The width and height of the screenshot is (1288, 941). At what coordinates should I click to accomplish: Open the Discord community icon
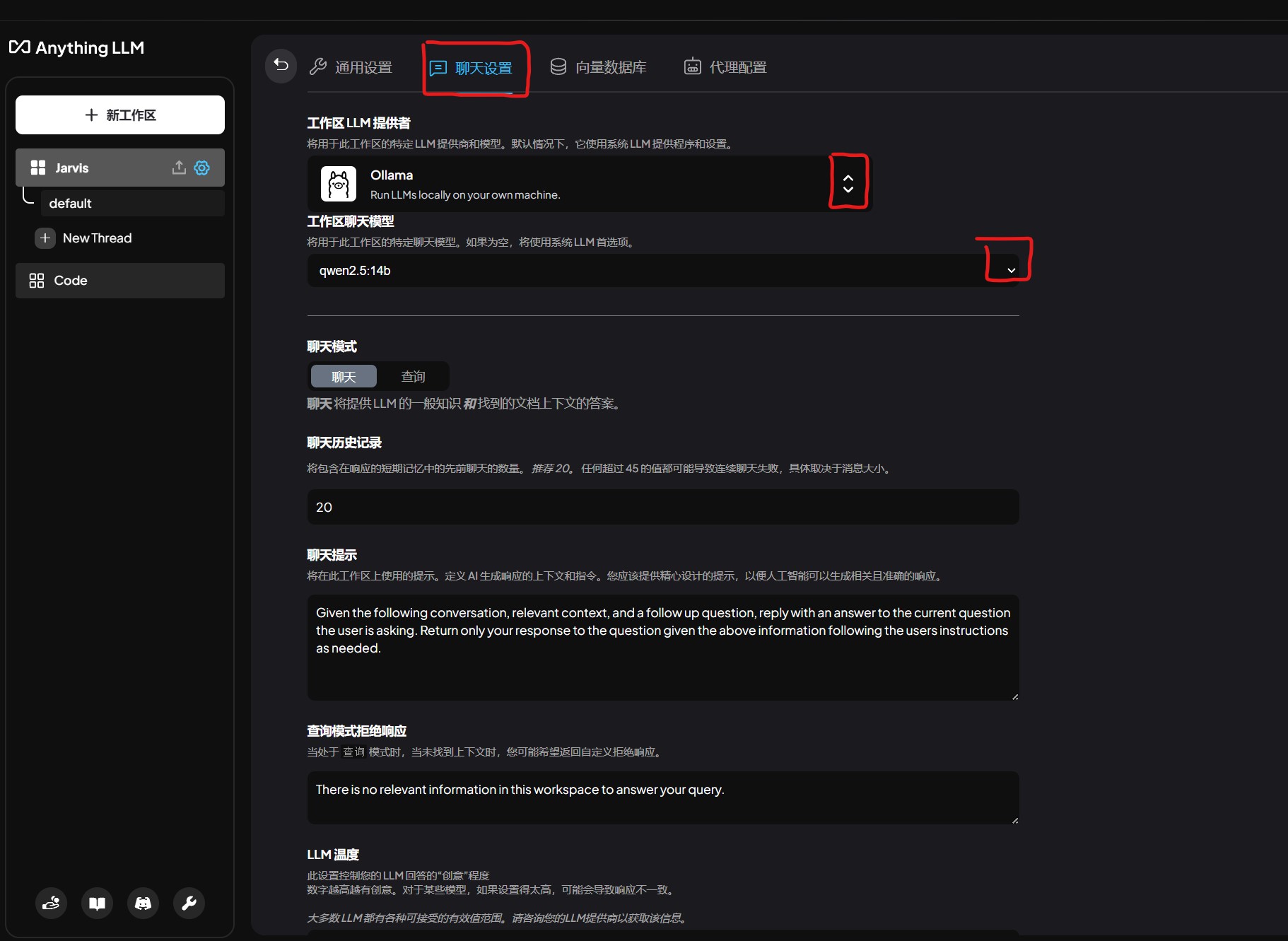pyautogui.click(x=143, y=903)
